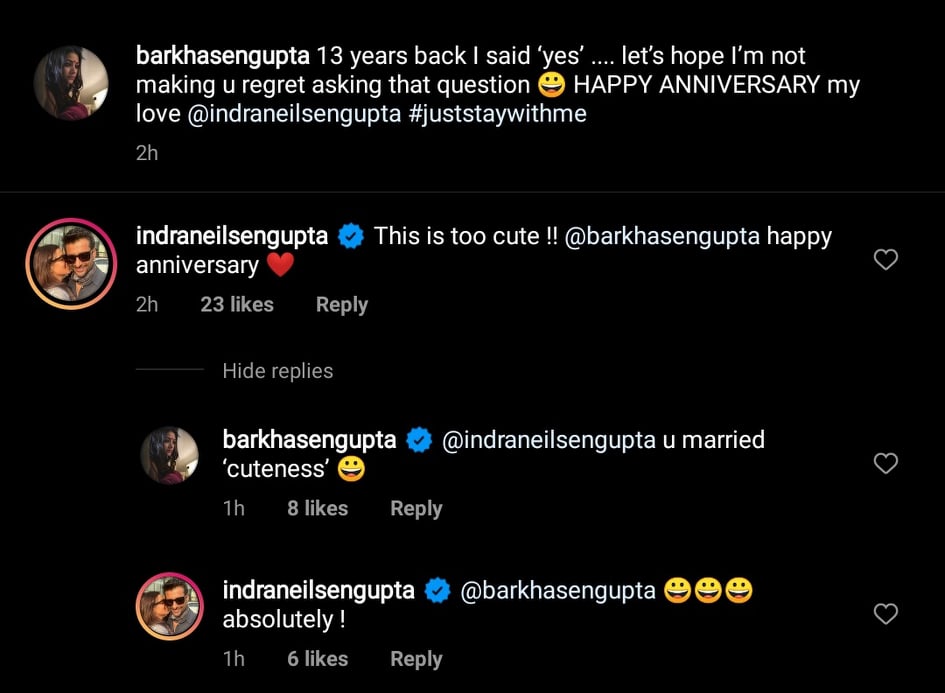Click verified badge beside barkhasengupta's reply username

419,440
